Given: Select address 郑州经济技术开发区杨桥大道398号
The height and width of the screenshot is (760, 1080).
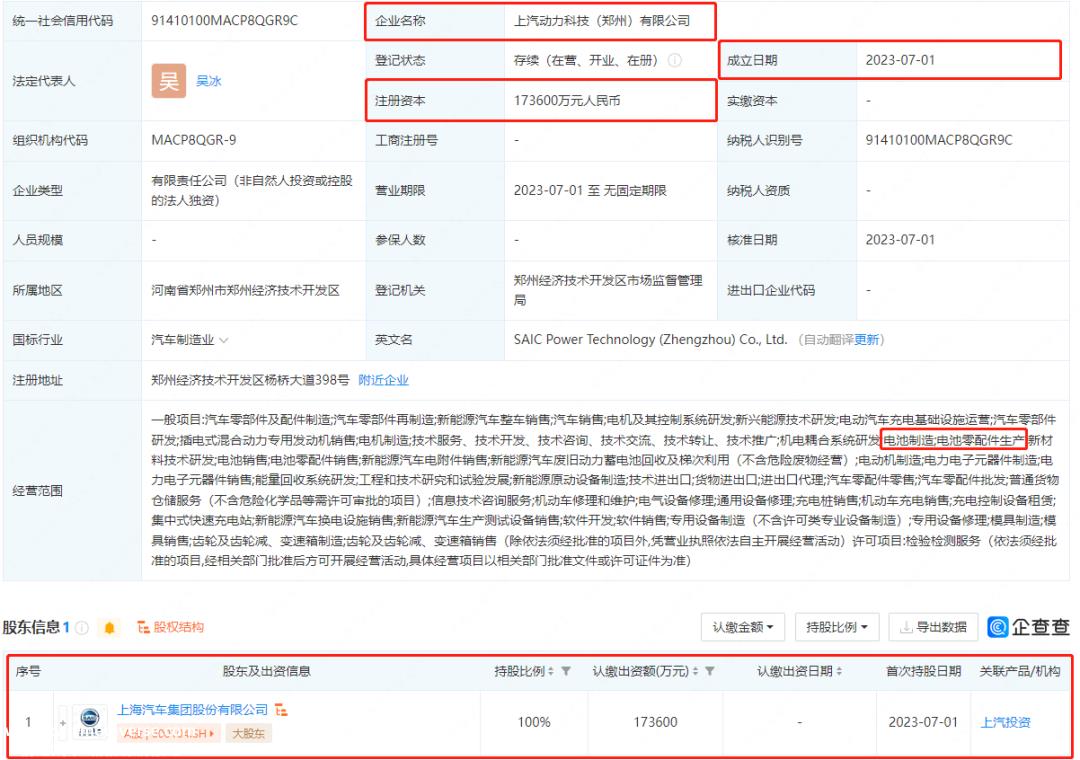Looking at the screenshot, I should [250, 380].
